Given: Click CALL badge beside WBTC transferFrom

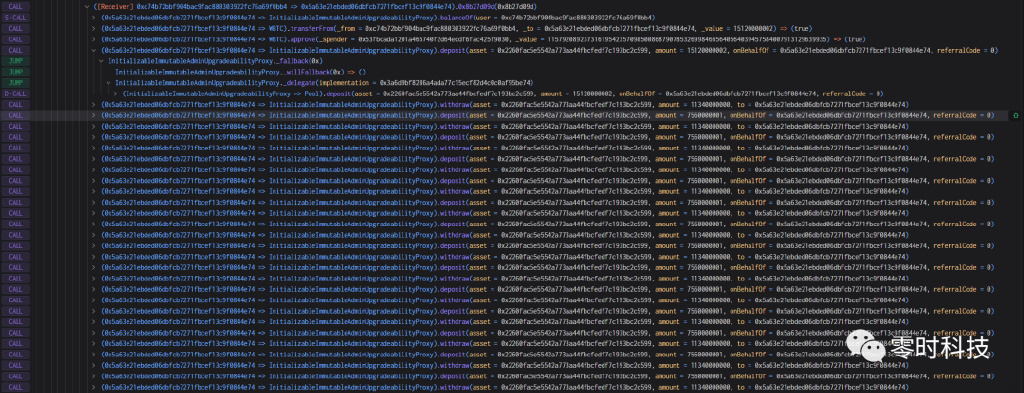Looking at the screenshot, I should pos(15,28).
